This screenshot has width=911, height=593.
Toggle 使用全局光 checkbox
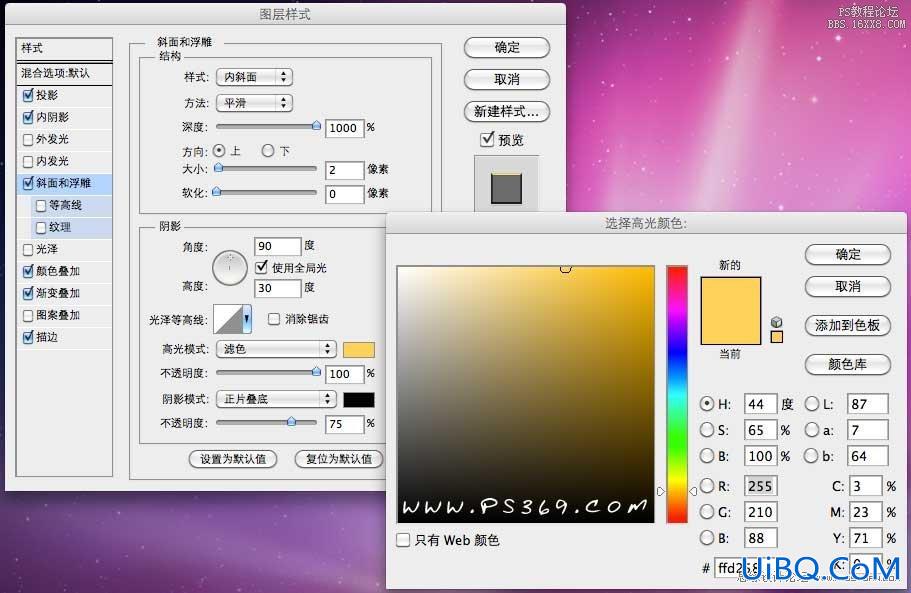tap(261, 267)
